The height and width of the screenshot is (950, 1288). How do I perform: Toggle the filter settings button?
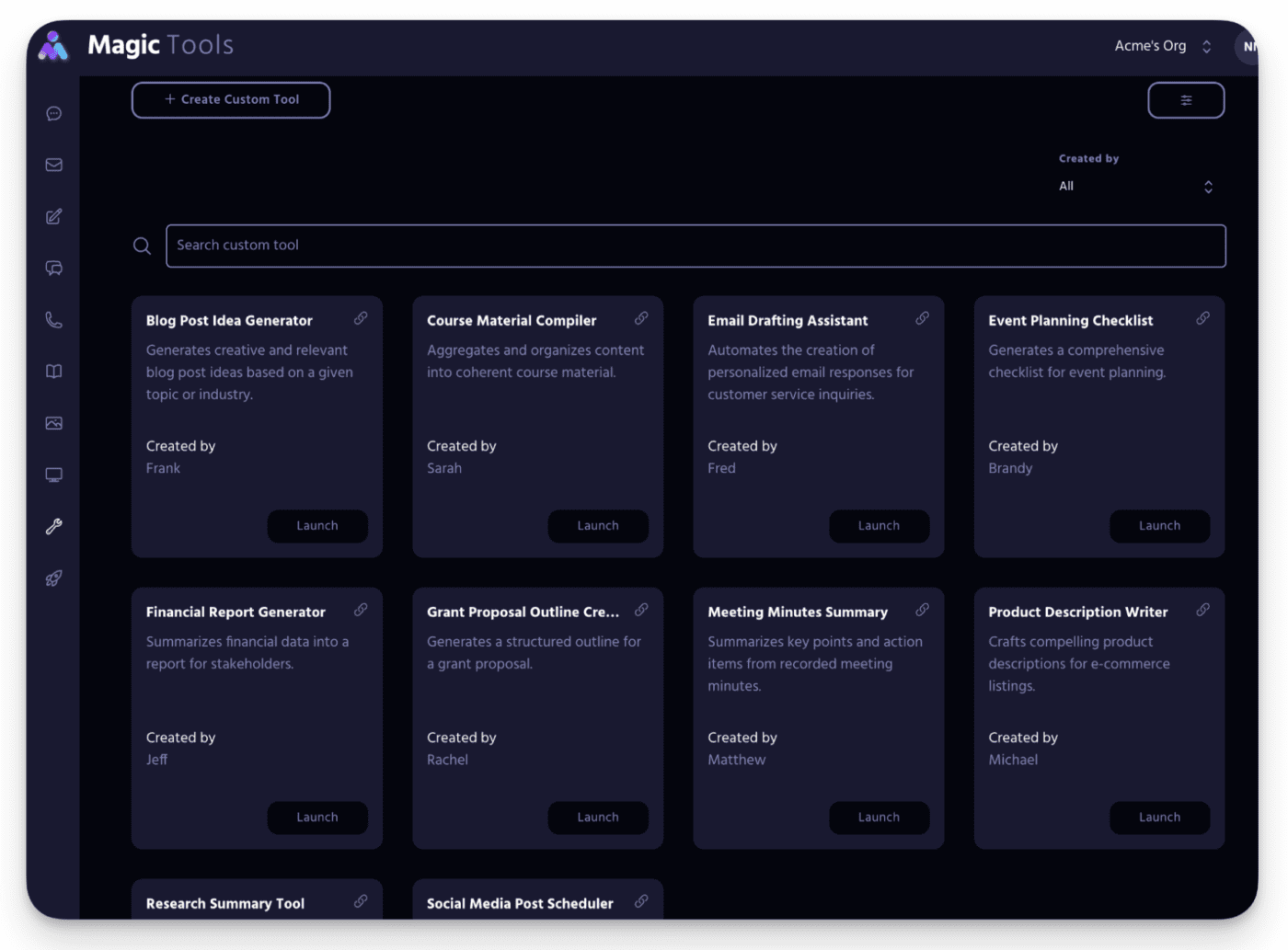[x=1185, y=100]
